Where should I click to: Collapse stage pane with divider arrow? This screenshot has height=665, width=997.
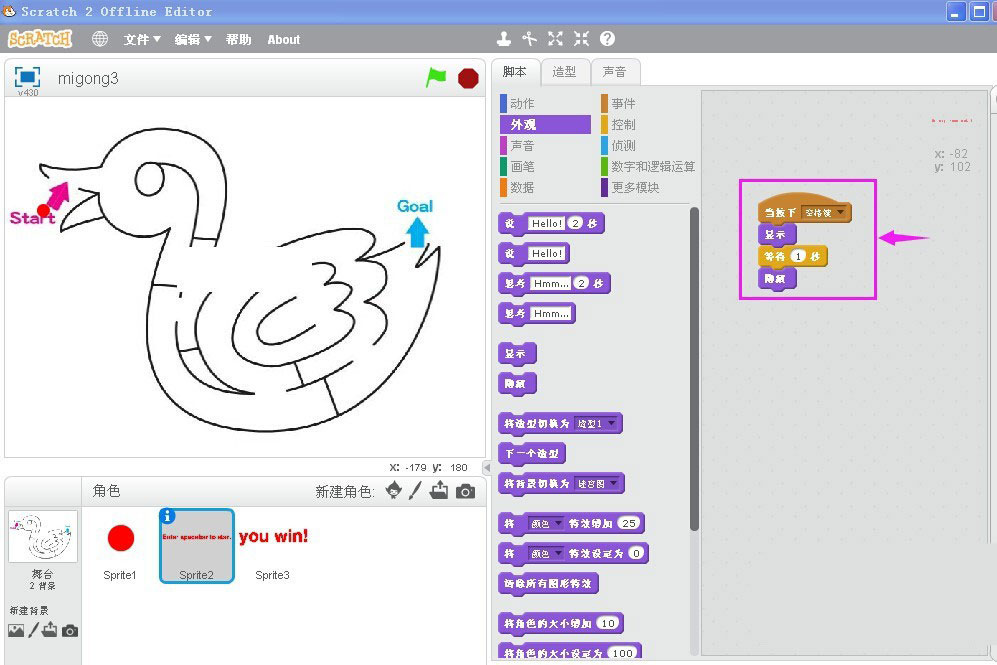pyautogui.click(x=488, y=468)
